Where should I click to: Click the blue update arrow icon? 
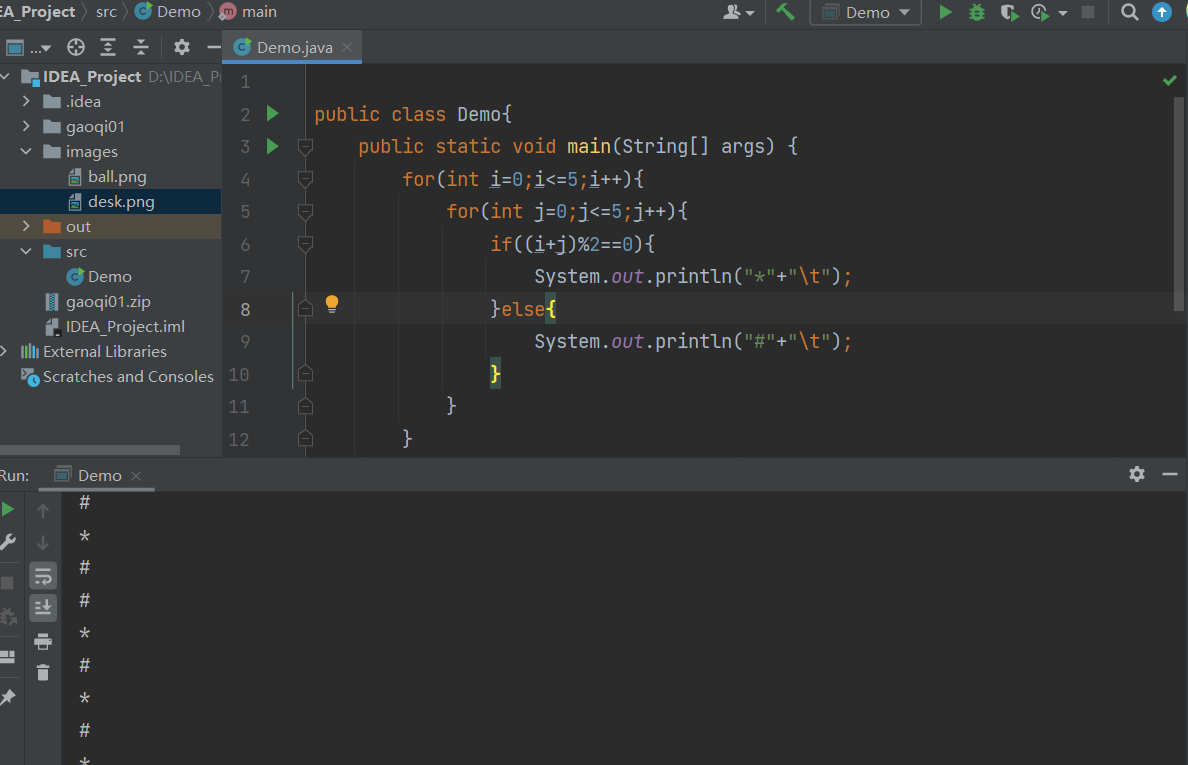tap(1161, 12)
